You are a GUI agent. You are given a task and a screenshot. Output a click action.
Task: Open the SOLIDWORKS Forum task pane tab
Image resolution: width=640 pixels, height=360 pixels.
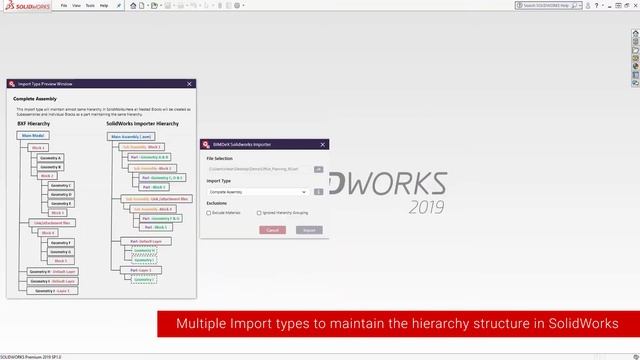pos(636,83)
